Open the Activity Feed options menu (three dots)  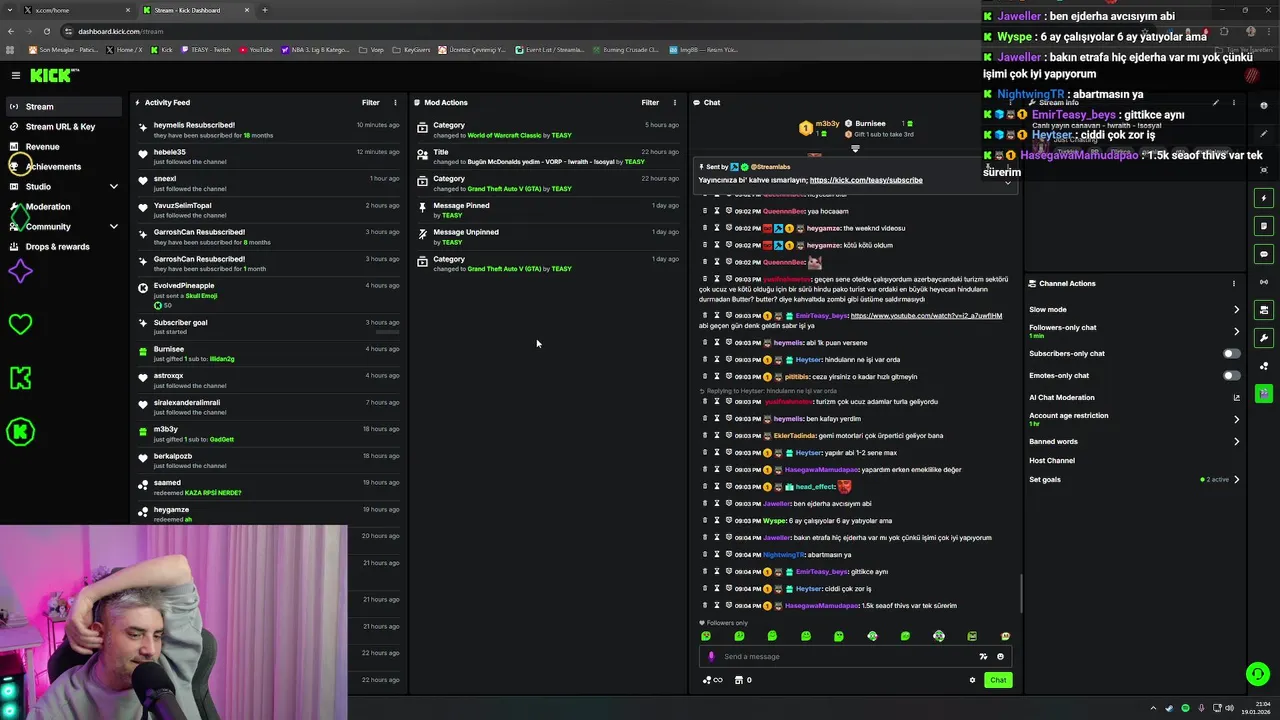[x=395, y=102]
